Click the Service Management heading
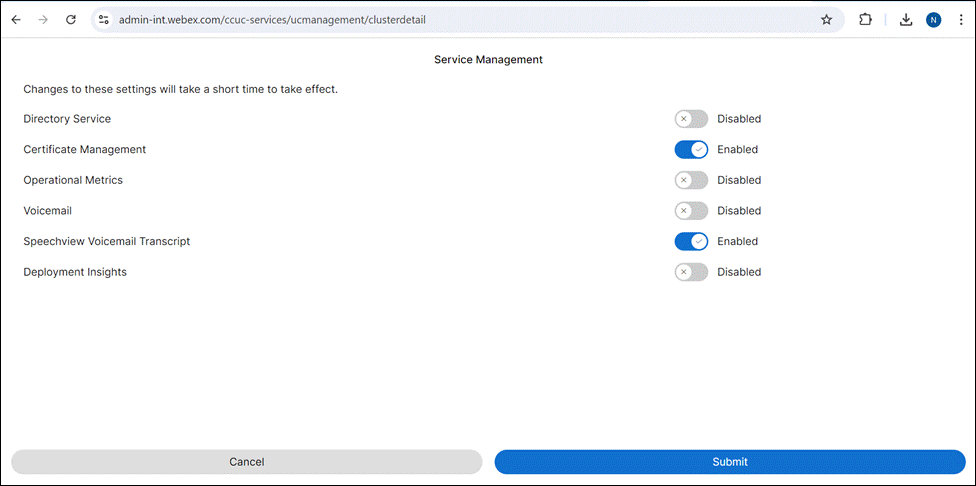 488,60
